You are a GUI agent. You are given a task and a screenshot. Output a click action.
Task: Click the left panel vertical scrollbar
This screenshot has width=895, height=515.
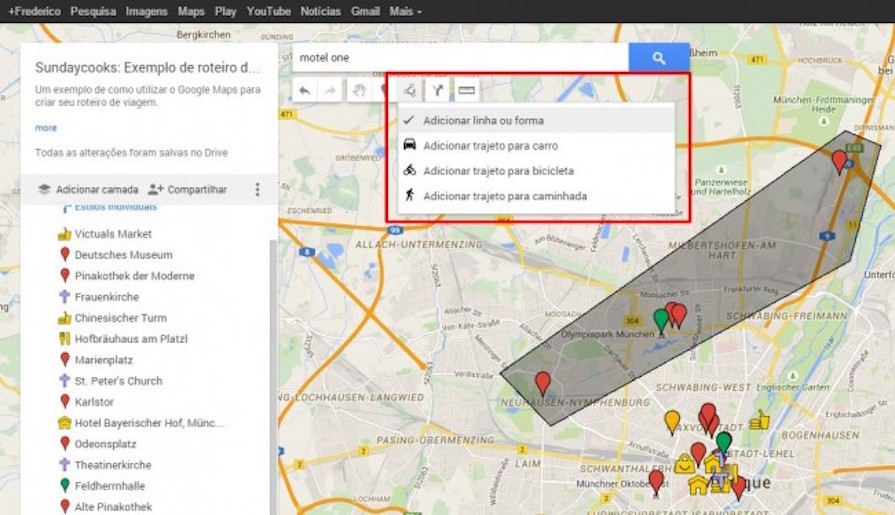[x=273, y=377]
